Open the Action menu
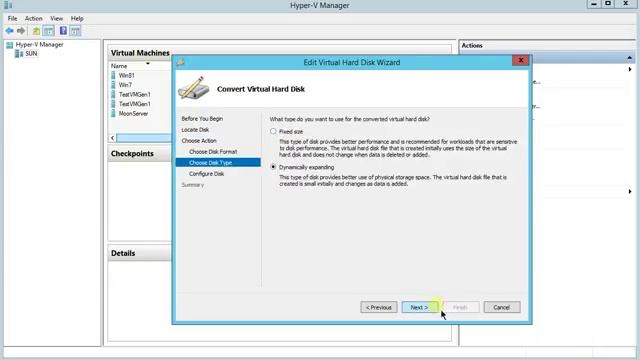 [33, 18]
